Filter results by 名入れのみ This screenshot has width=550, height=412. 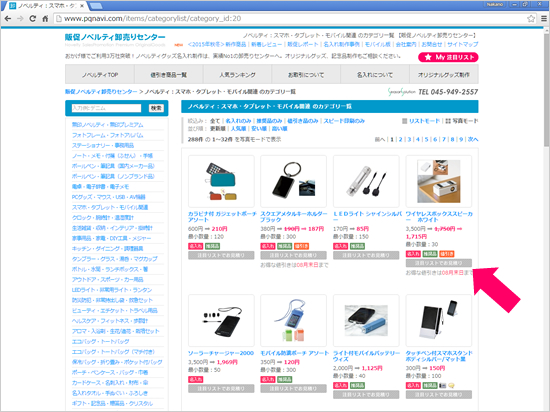coord(239,121)
